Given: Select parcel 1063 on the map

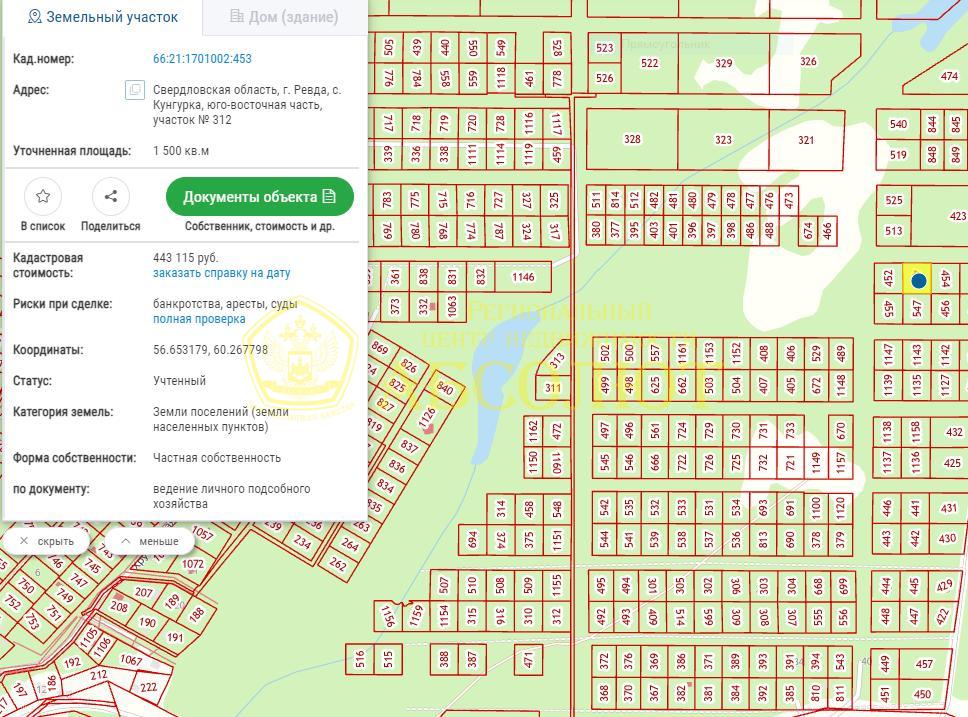Looking at the screenshot, I should pyautogui.click(x=452, y=306).
